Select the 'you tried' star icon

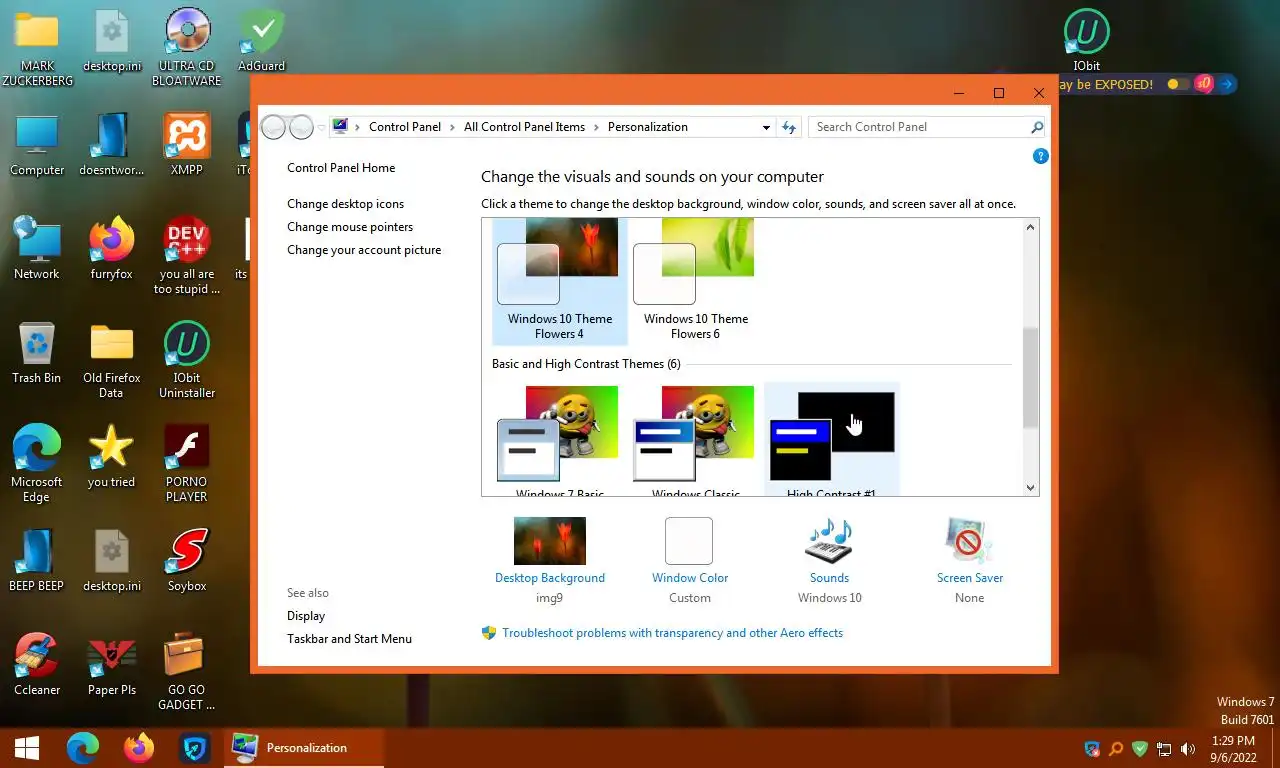pyautogui.click(x=111, y=456)
